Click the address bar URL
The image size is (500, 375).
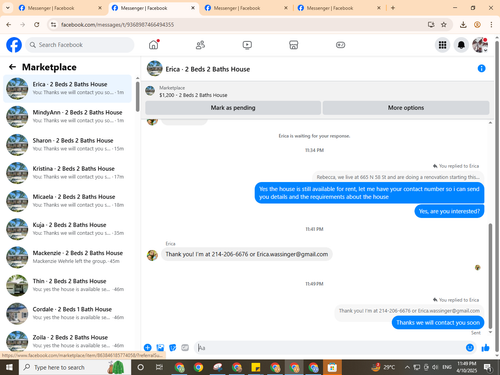[x=118, y=25]
